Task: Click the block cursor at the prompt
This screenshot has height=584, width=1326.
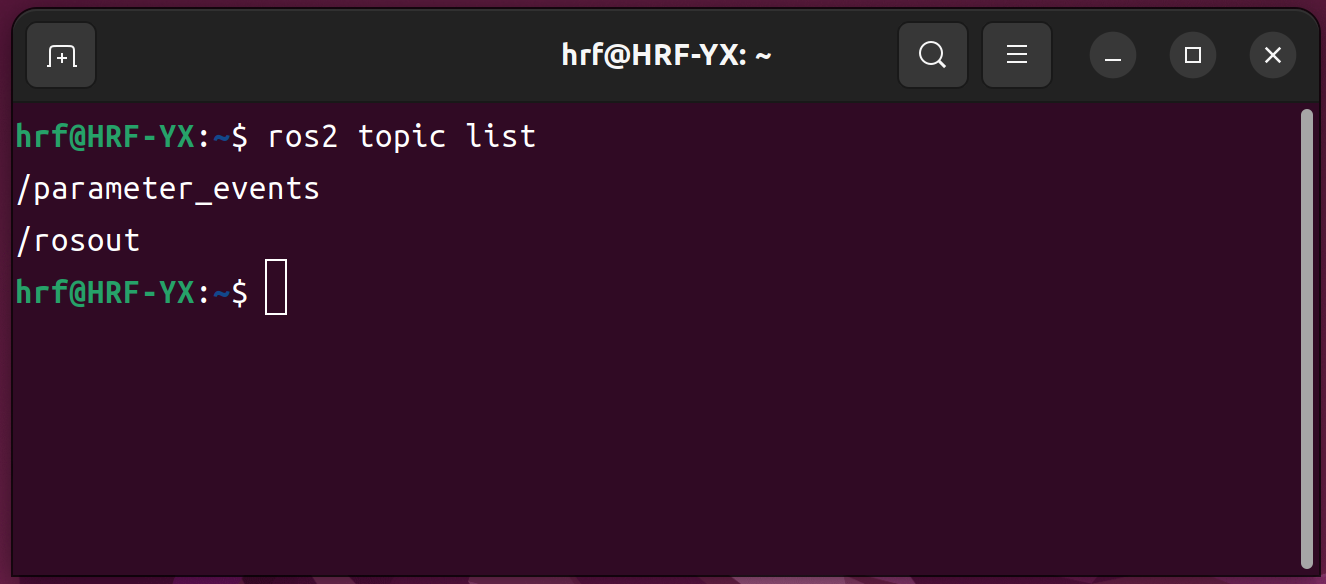Action: tap(276, 287)
